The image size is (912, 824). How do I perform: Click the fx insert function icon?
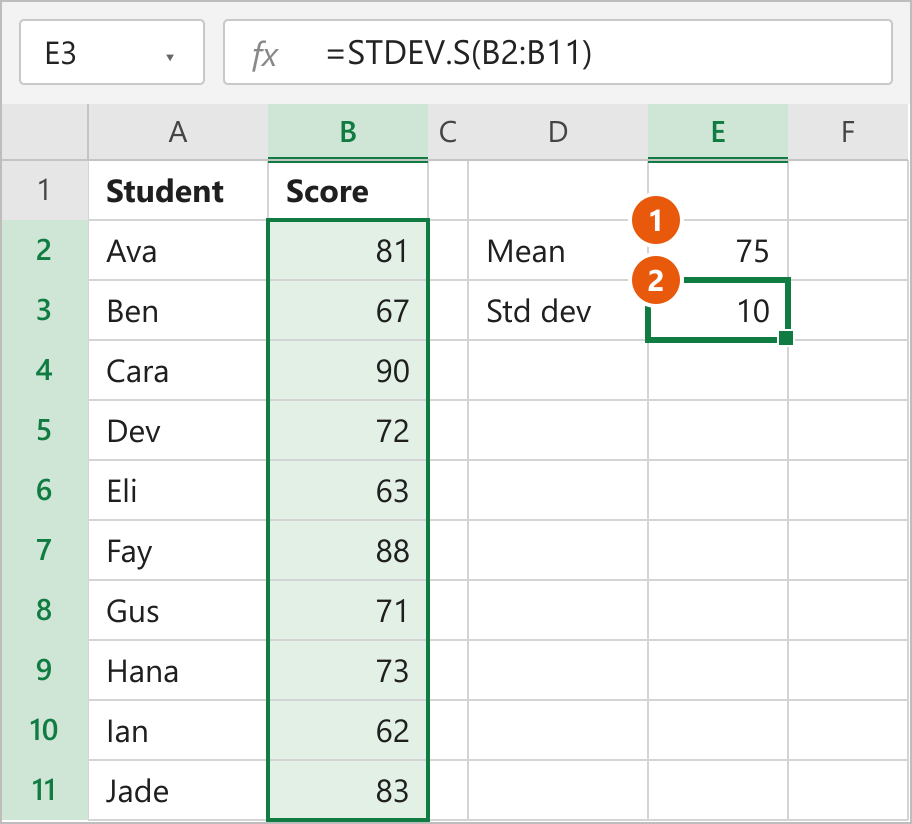pyautogui.click(x=265, y=55)
